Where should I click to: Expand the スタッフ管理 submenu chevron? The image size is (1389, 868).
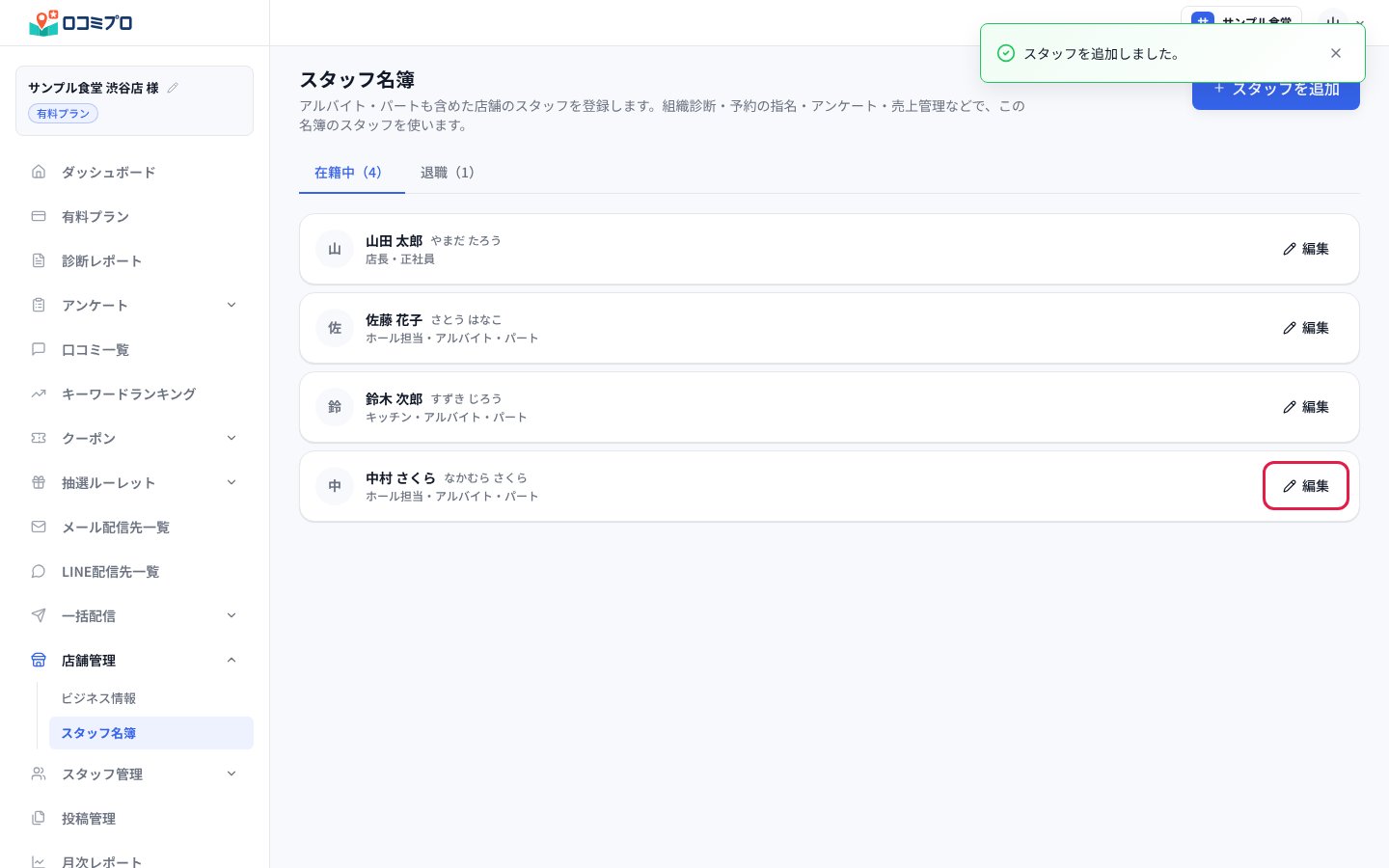coord(231,773)
